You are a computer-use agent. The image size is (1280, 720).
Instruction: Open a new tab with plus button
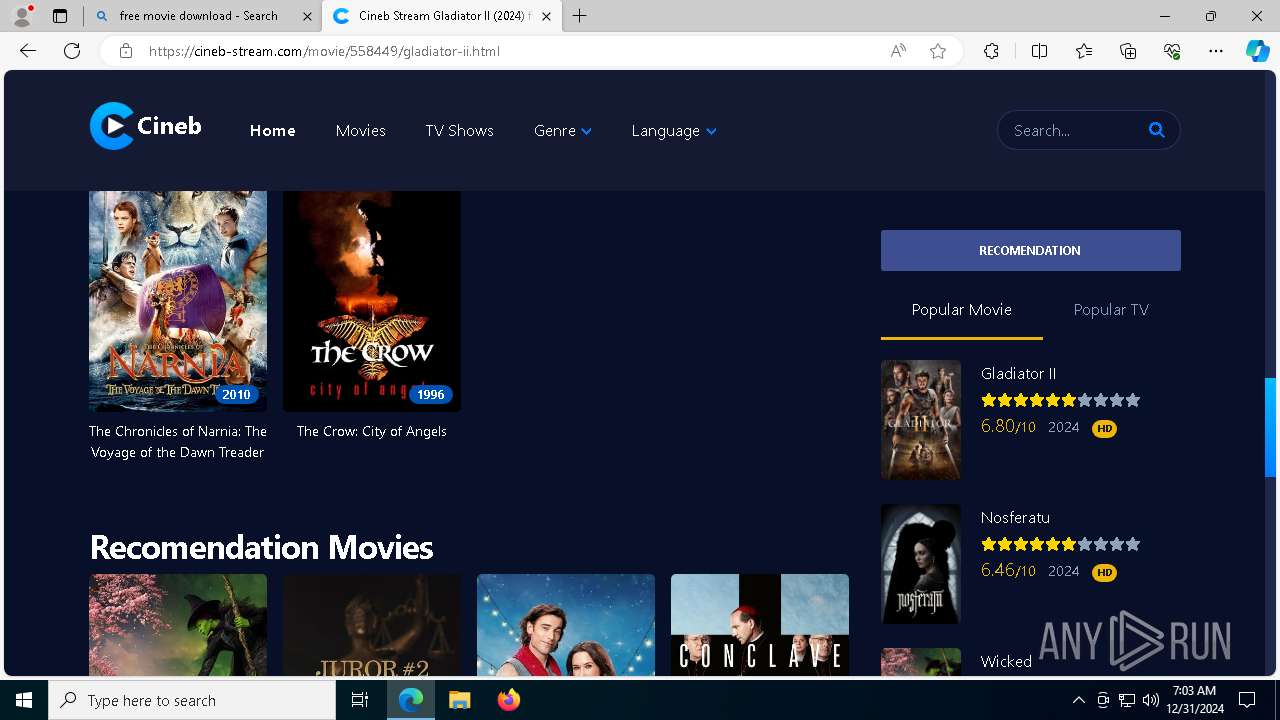click(580, 16)
